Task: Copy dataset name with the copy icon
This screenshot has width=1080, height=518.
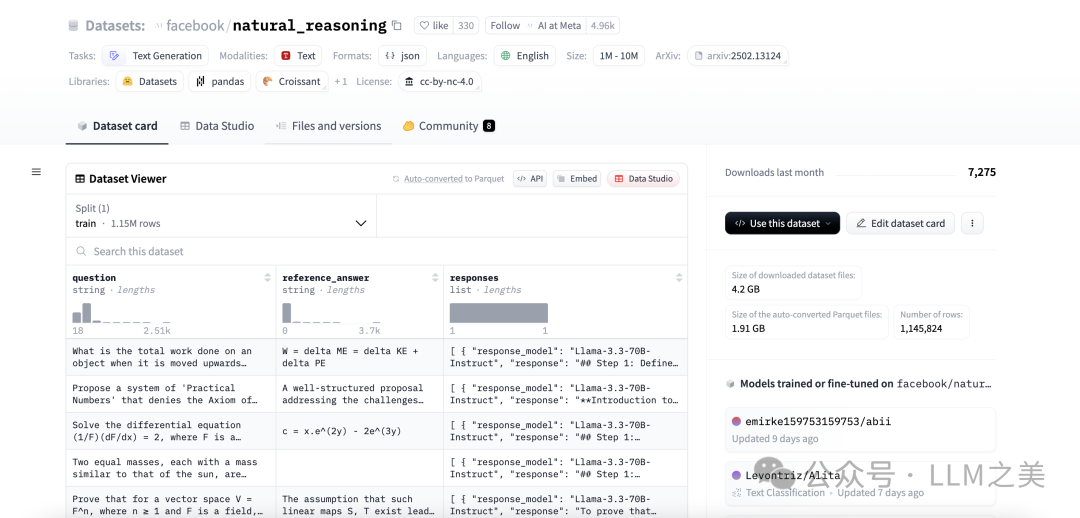Action: [x=397, y=25]
